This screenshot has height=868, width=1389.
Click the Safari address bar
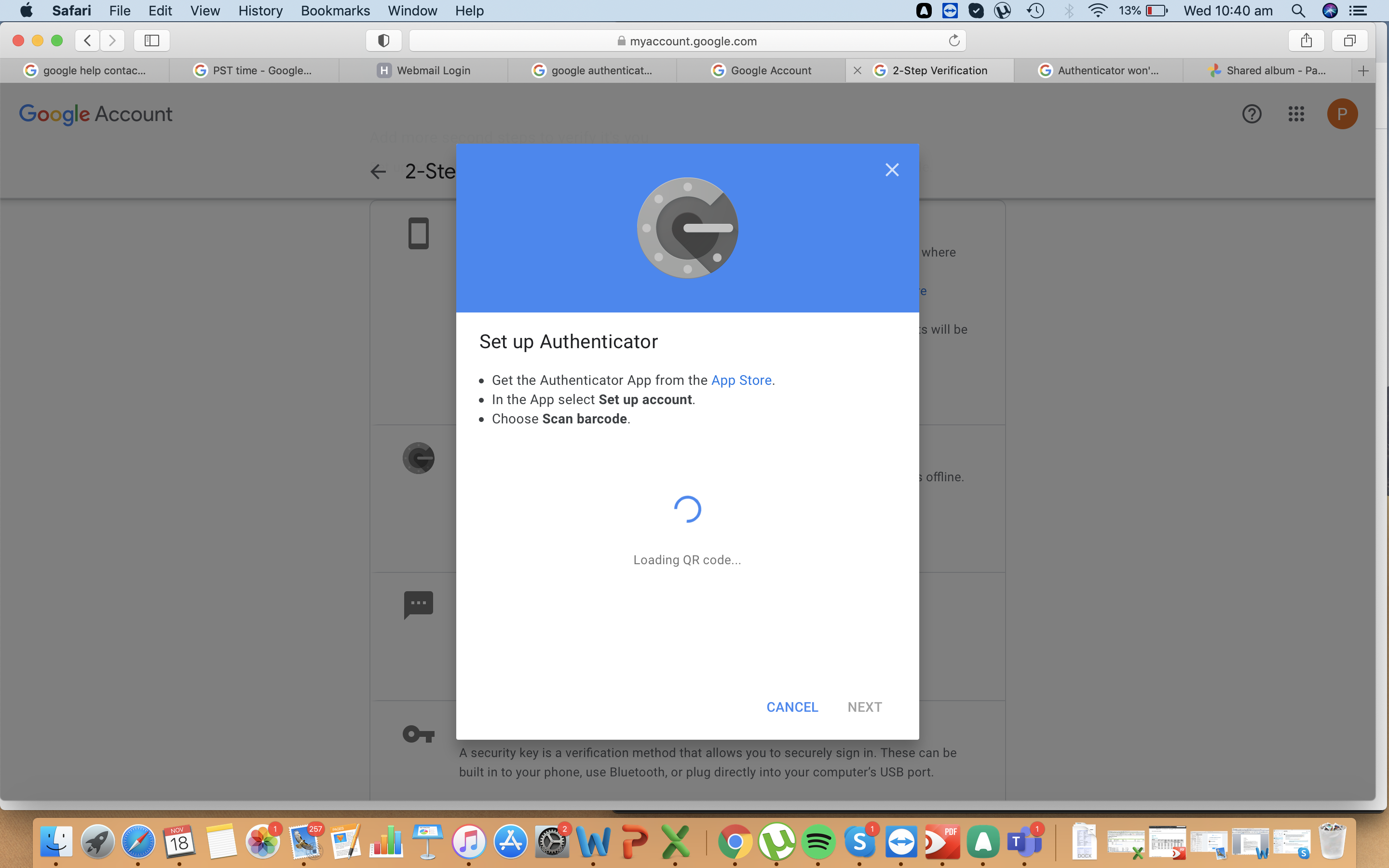pos(689,40)
